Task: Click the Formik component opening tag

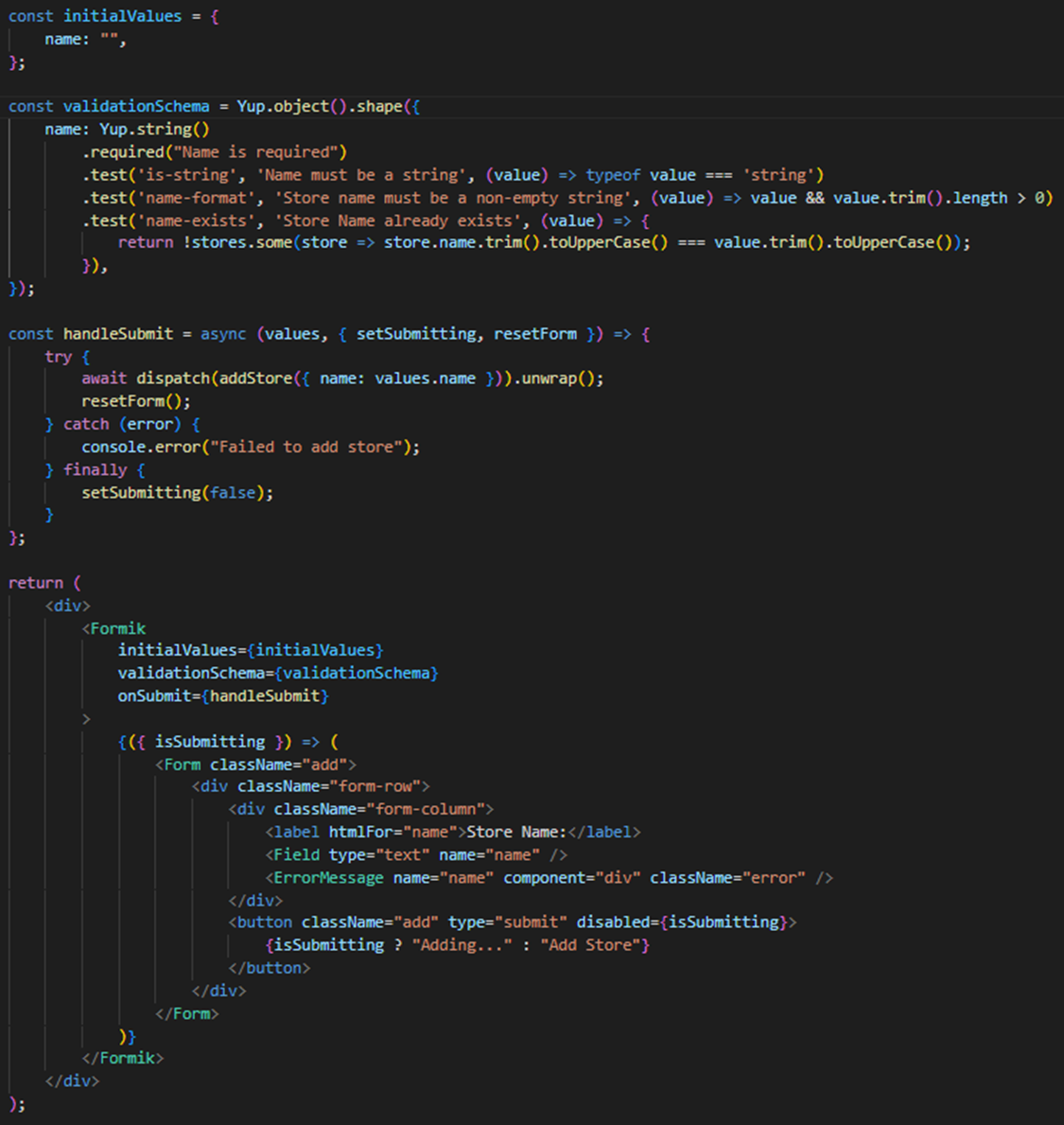Action: [x=115, y=627]
